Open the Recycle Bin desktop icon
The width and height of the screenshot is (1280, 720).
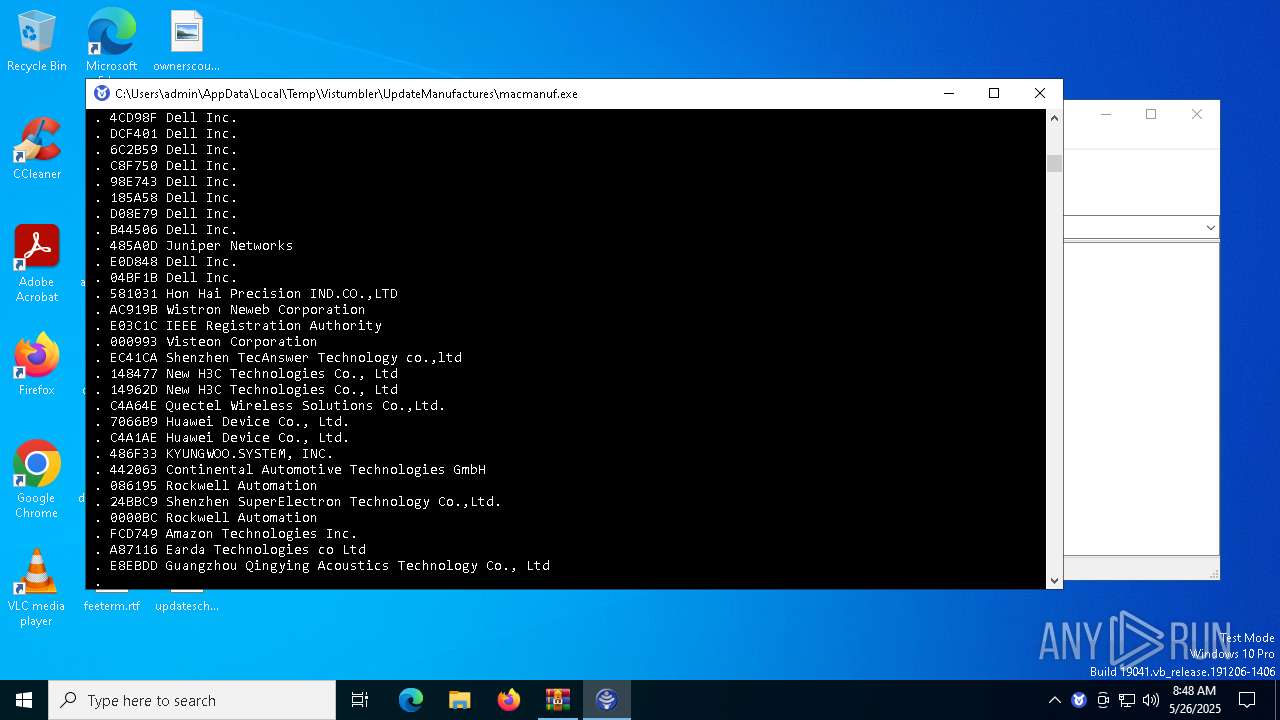(x=37, y=42)
